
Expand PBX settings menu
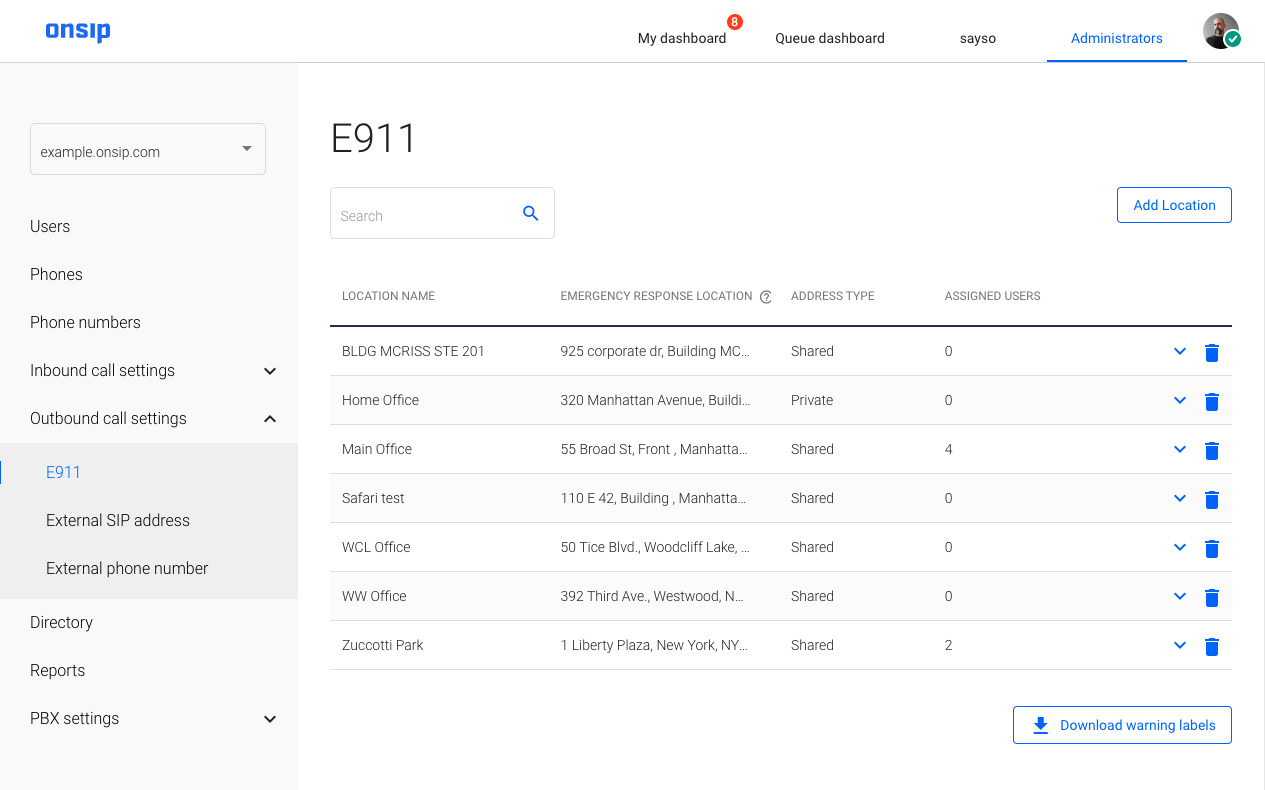point(269,719)
